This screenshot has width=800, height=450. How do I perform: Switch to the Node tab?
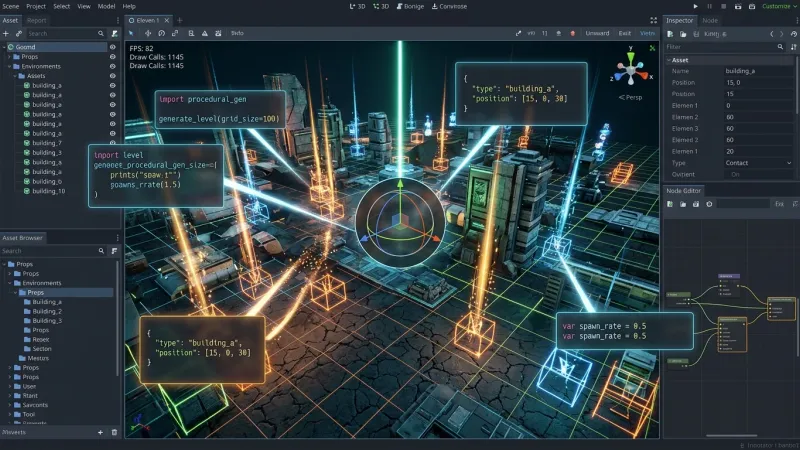(710, 20)
